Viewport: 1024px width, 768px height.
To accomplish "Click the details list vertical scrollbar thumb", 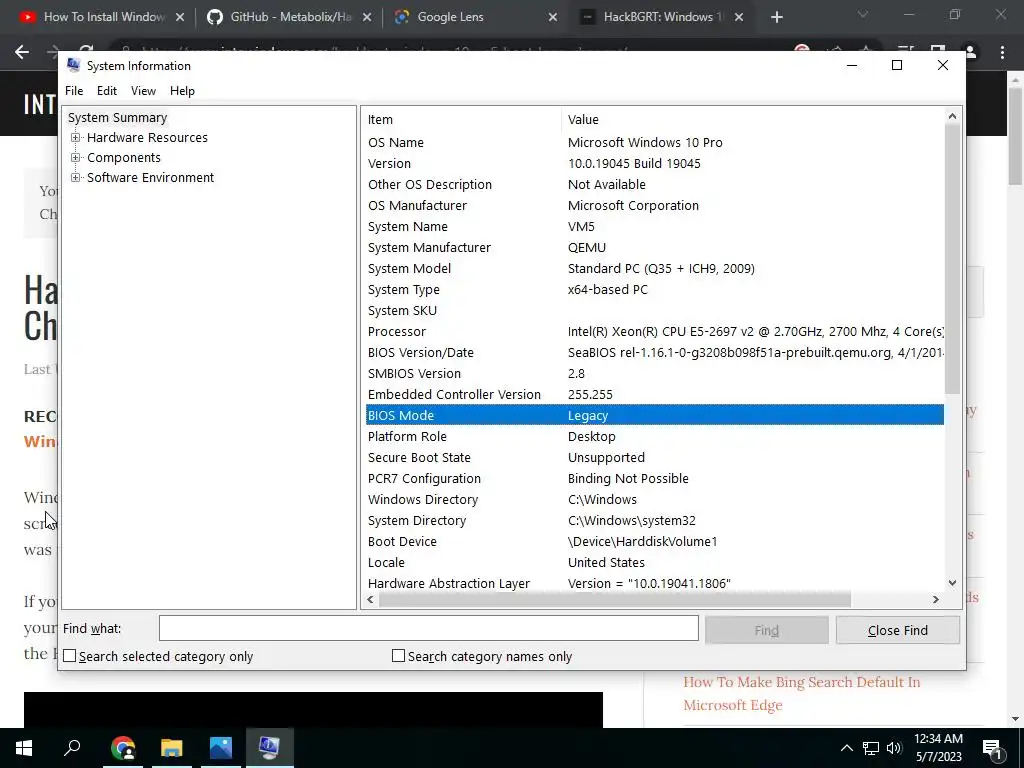I will point(952,259).
